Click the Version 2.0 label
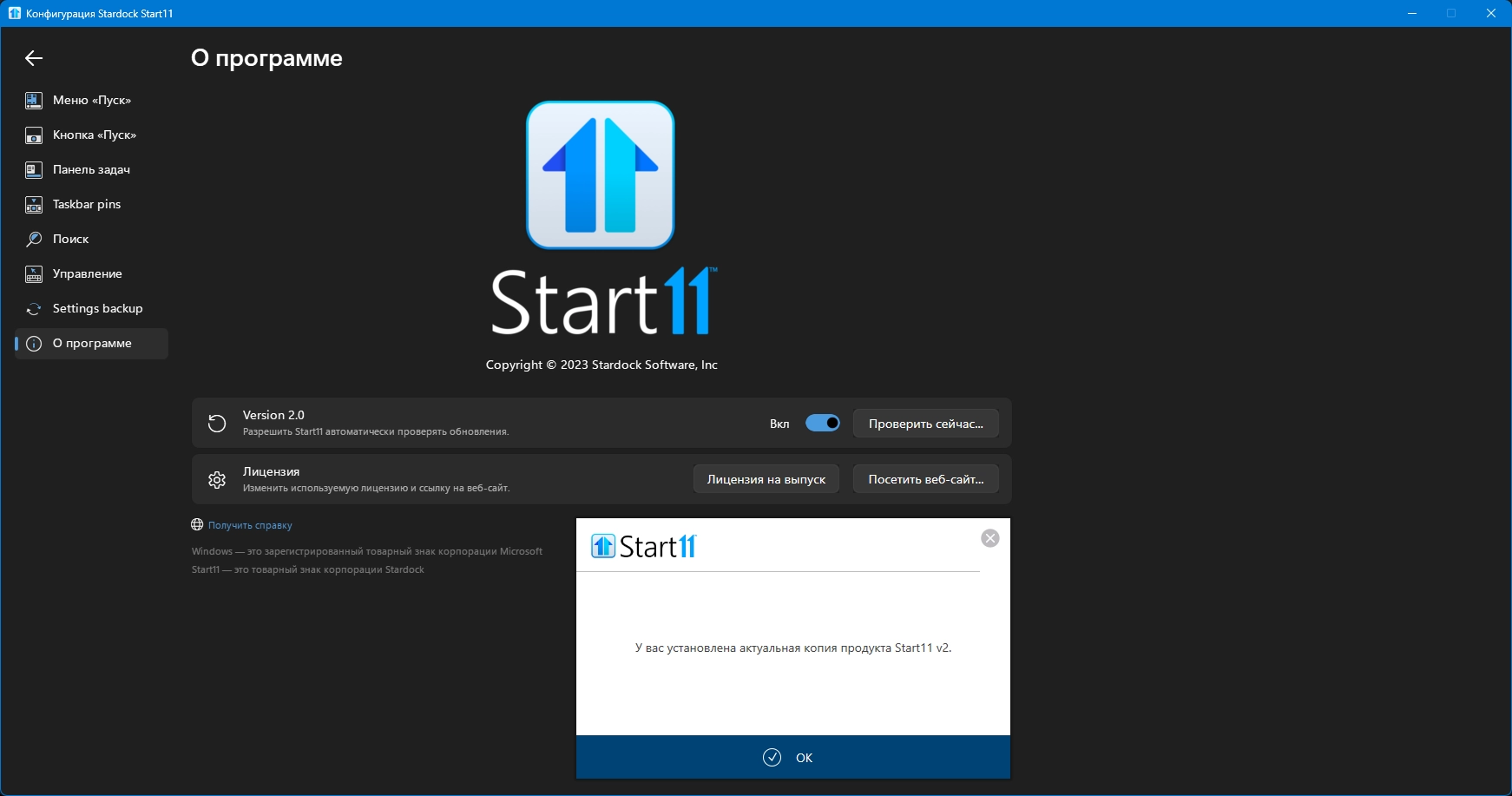 [273, 415]
